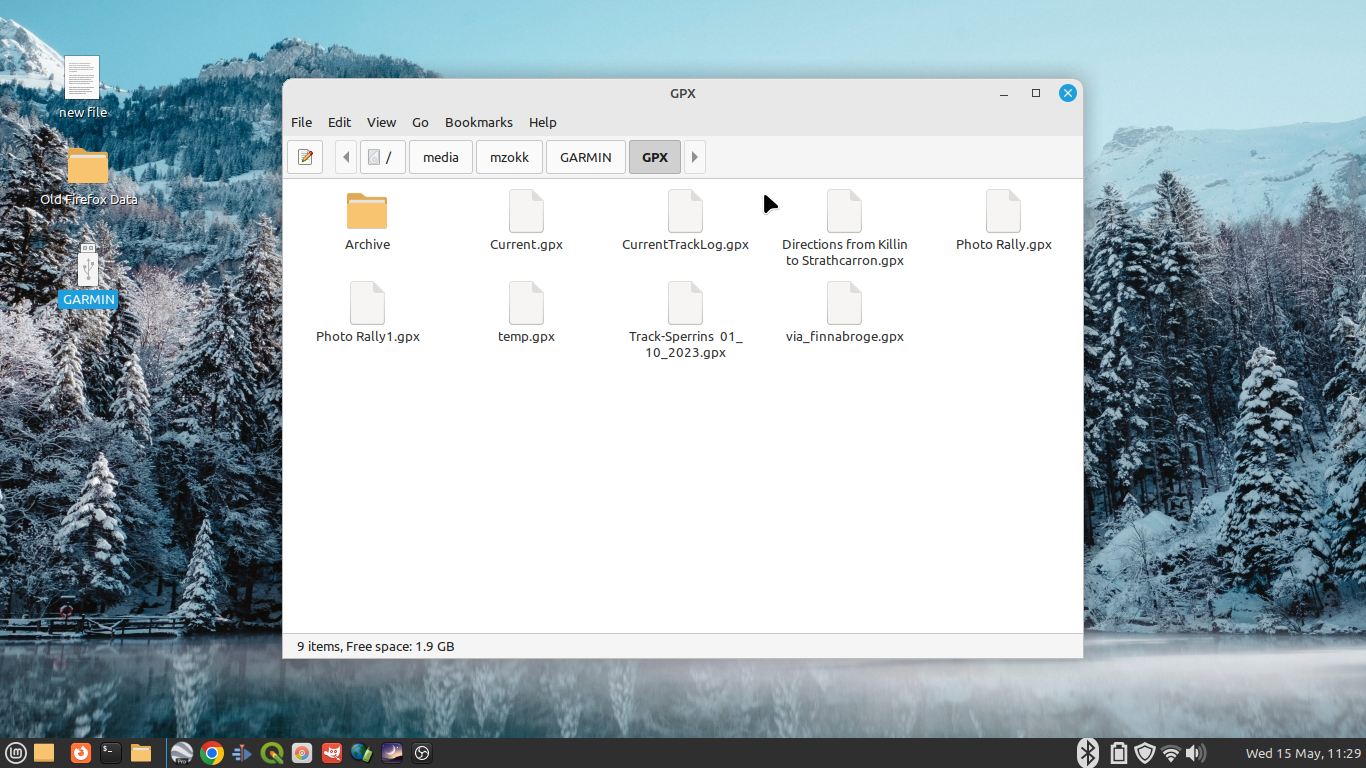1366x768 pixels.
Task: Select the 'GPX' path bar button
Action: point(655,157)
